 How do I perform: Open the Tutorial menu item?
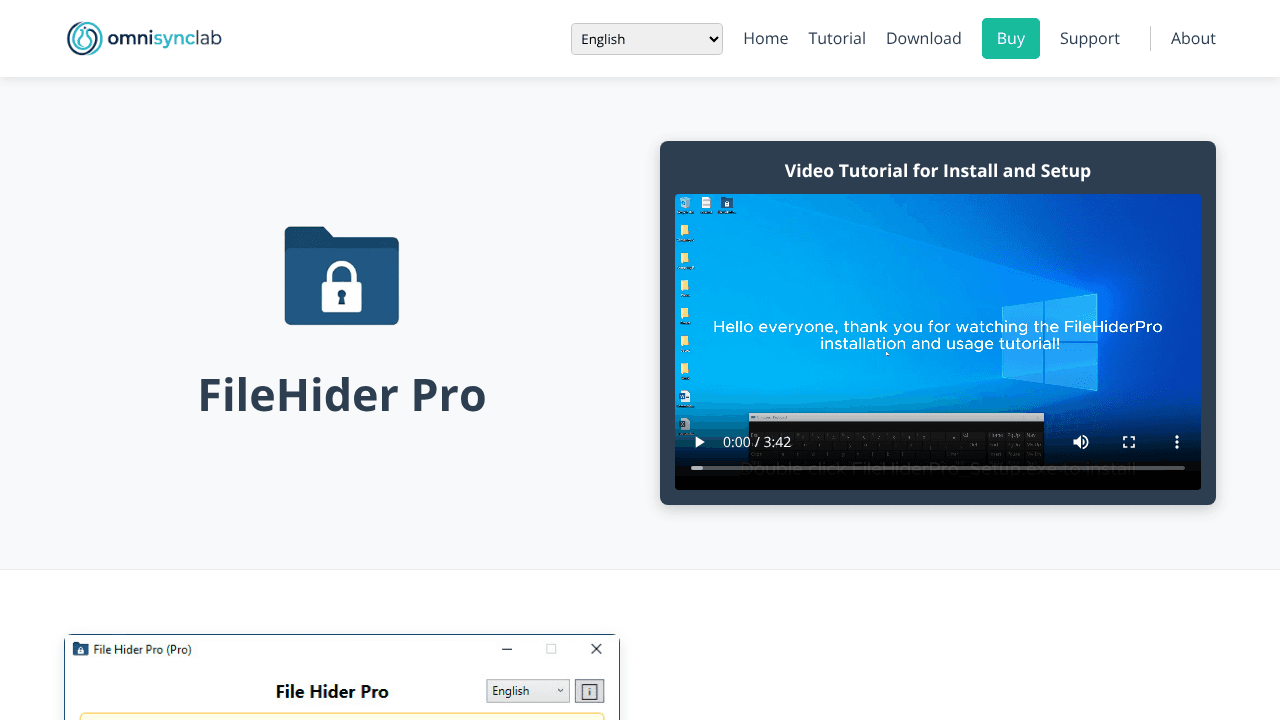[x=837, y=38]
